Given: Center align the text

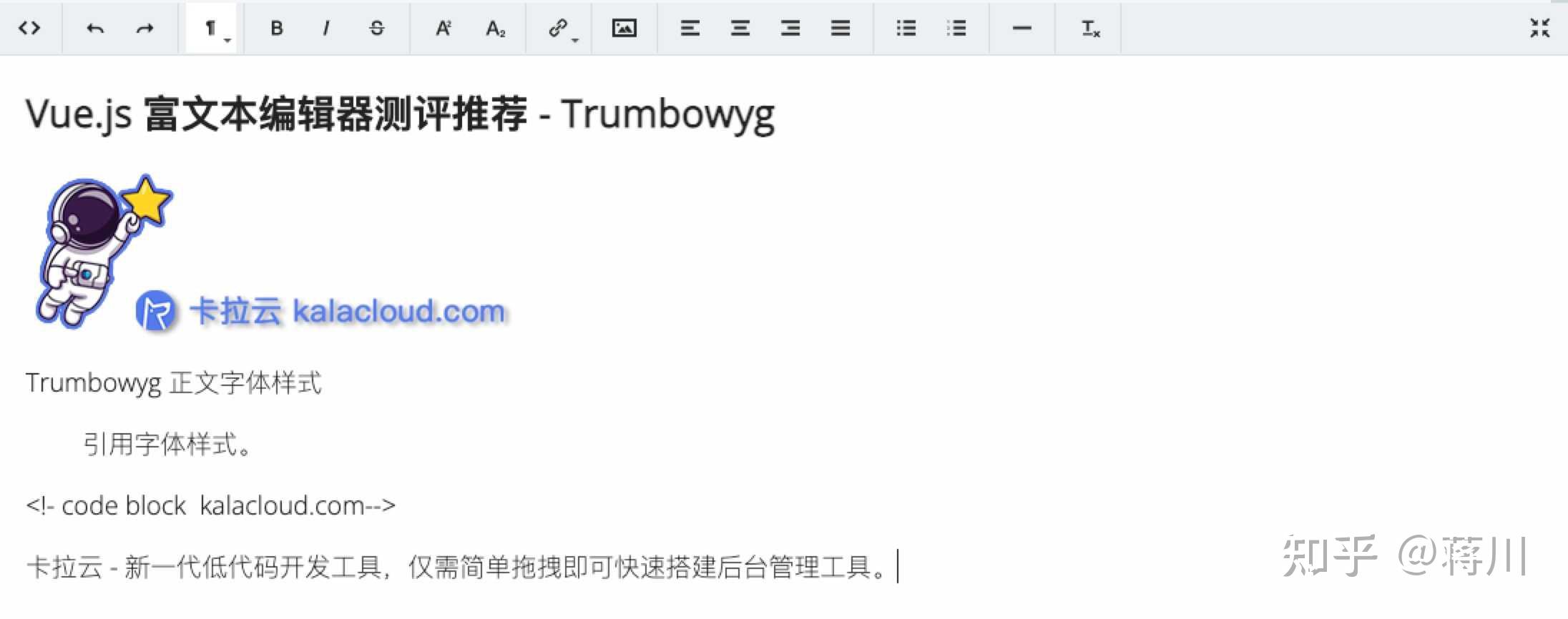Looking at the screenshot, I should tap(740, 28).
